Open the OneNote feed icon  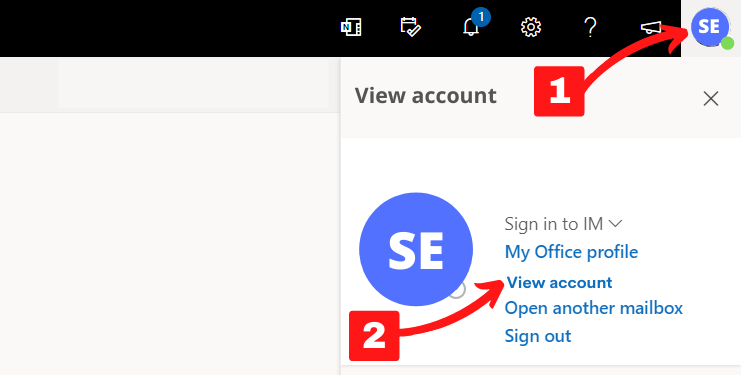coord(351,27)
